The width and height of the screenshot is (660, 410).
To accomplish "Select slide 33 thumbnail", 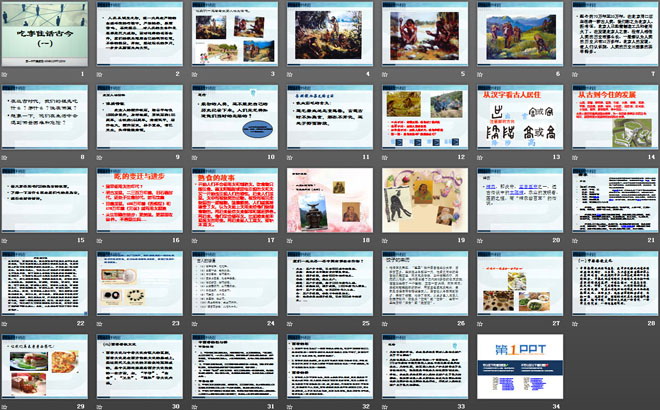I will click(425, 366).
